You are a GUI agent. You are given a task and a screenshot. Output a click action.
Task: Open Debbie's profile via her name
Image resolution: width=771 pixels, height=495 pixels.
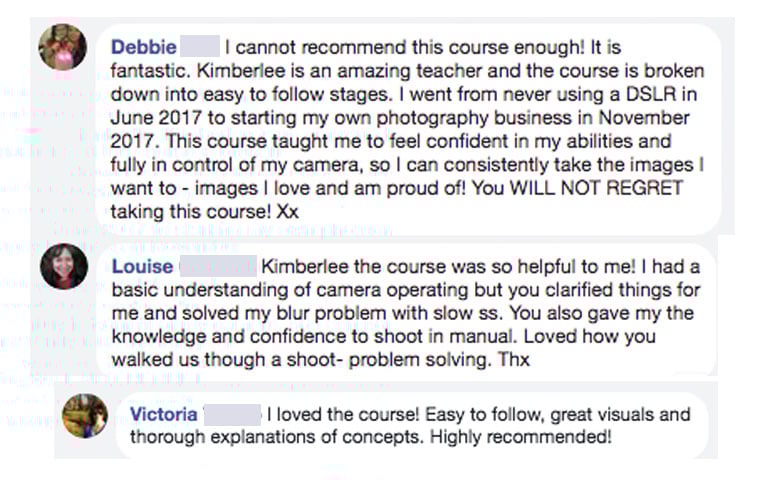(x=143, y=46)
